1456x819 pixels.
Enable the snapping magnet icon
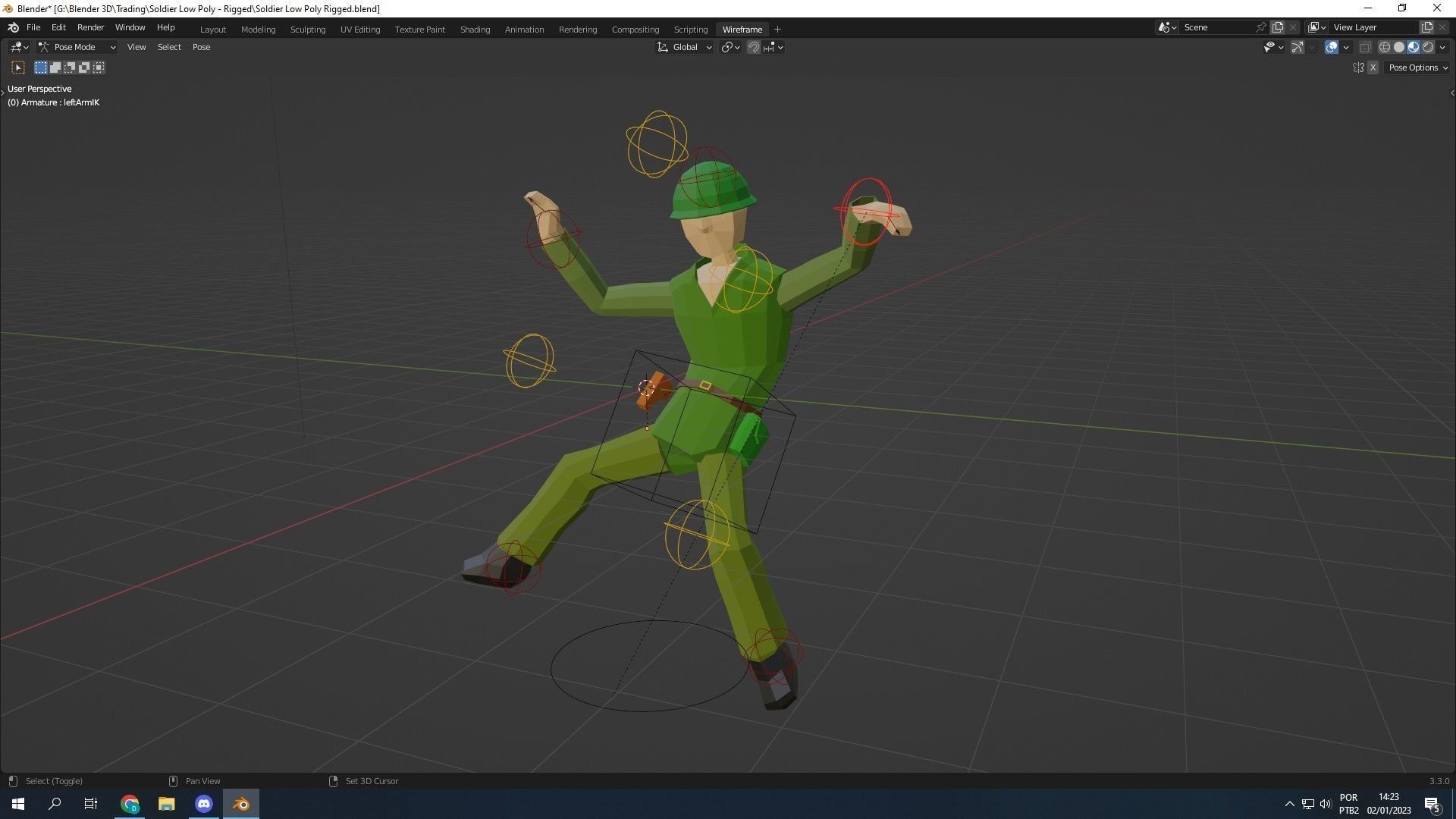[x=754, y=47]
